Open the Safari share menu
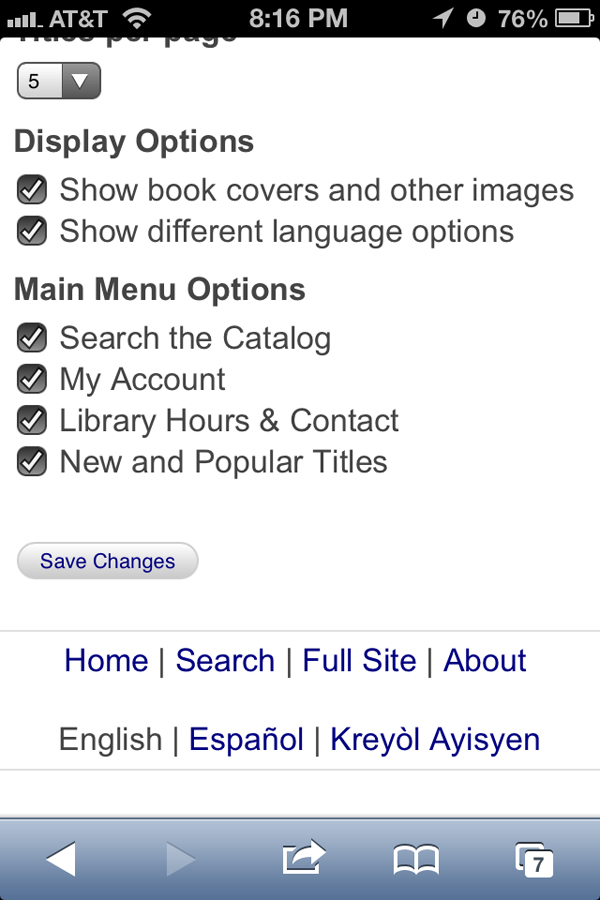 [304, 858]
